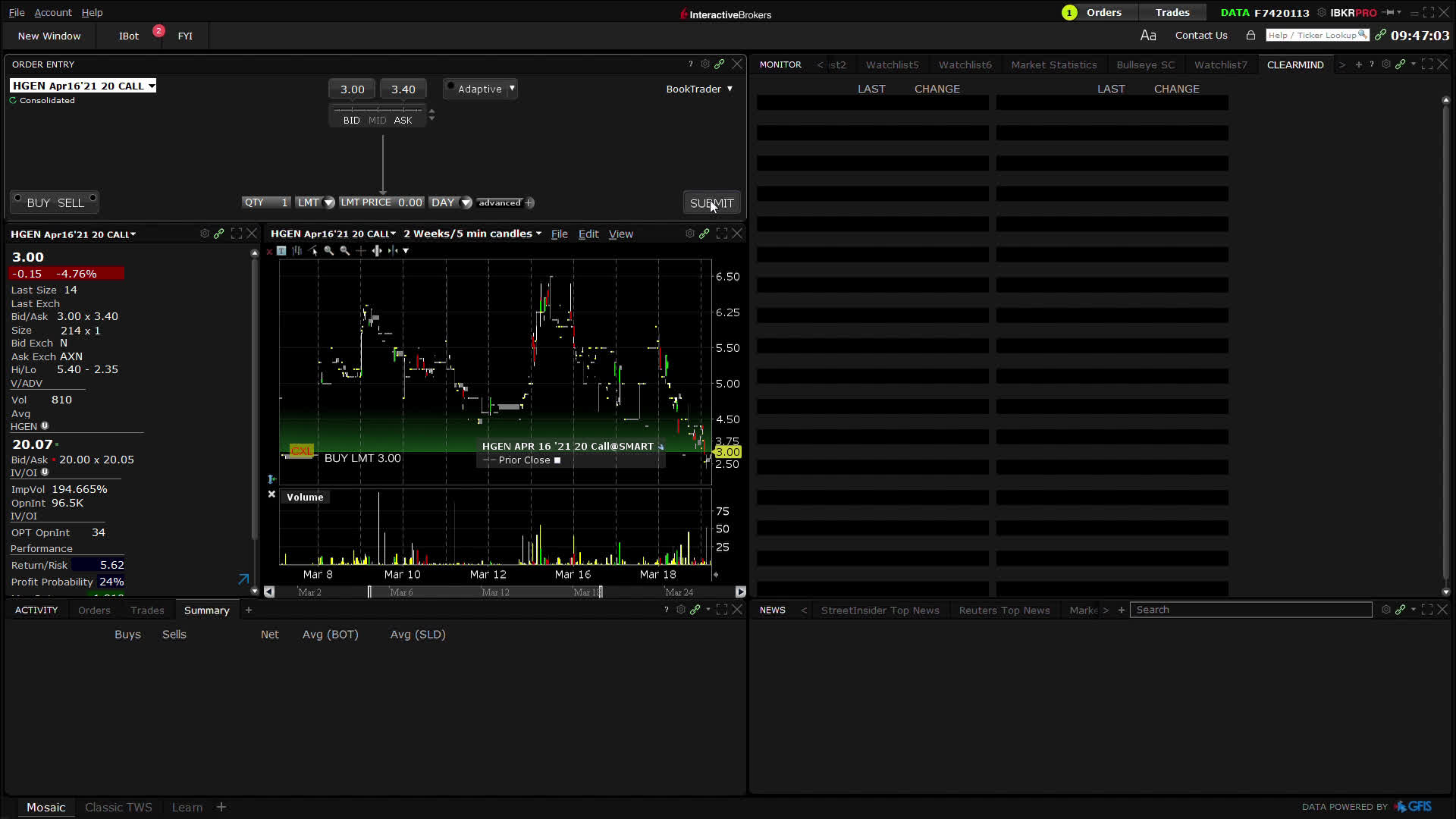Open font size Aa setting
Image resolution: width=1456 pixels, height=819 pixels.
click(x=1147, y=36)
